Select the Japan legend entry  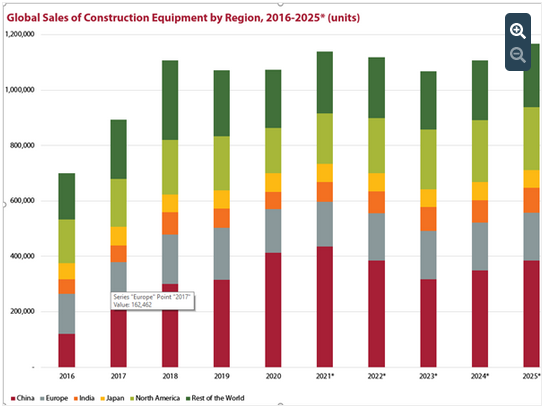coord(112,398)
